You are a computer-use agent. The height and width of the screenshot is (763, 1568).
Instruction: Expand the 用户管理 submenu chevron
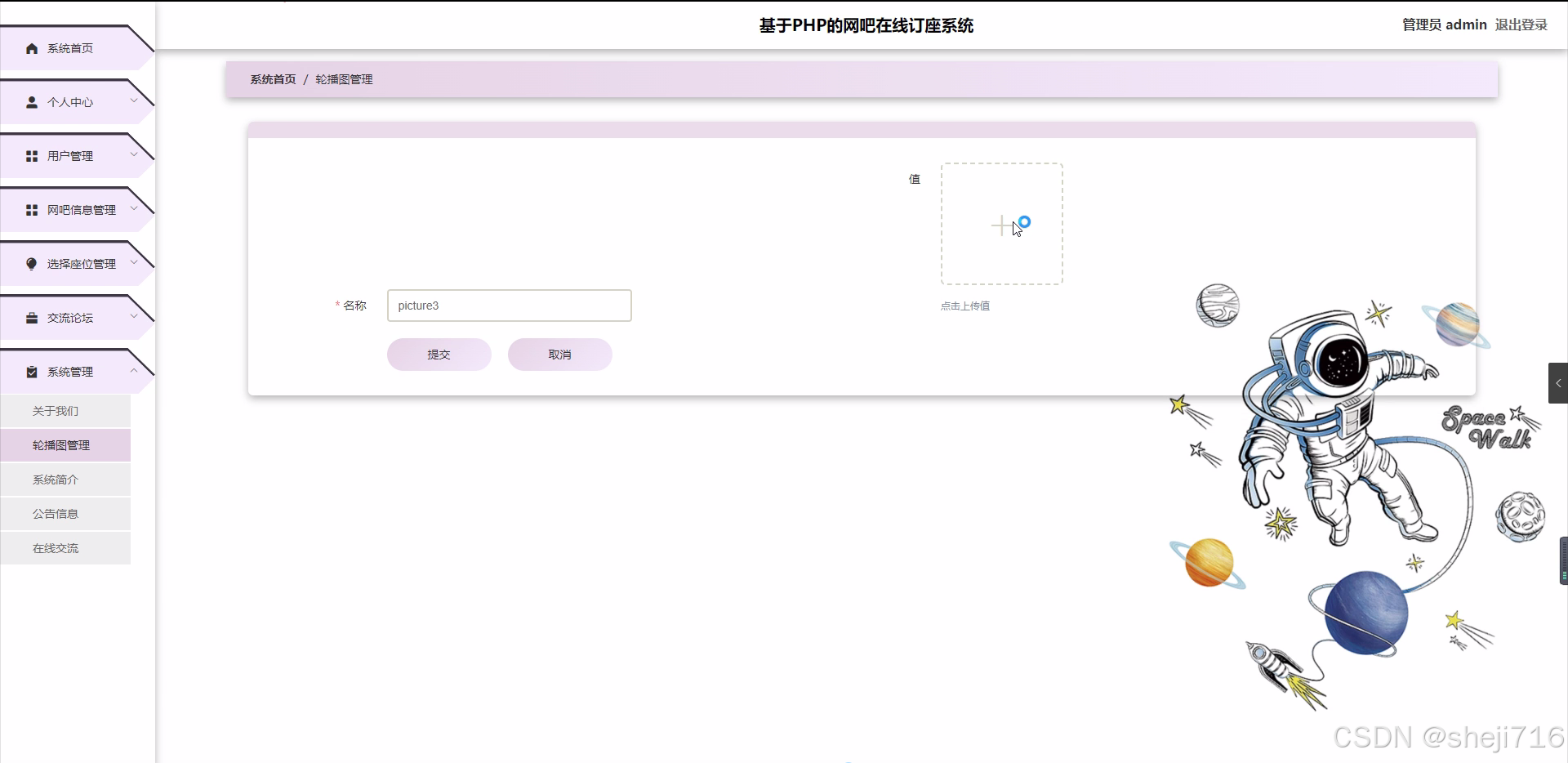click(134, 154)
